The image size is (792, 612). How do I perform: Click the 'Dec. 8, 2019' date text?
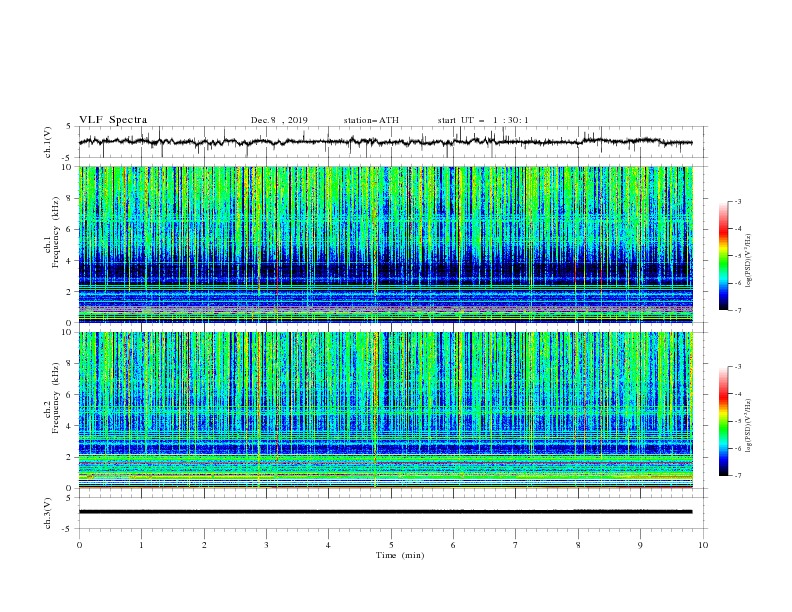pos(279,120)
